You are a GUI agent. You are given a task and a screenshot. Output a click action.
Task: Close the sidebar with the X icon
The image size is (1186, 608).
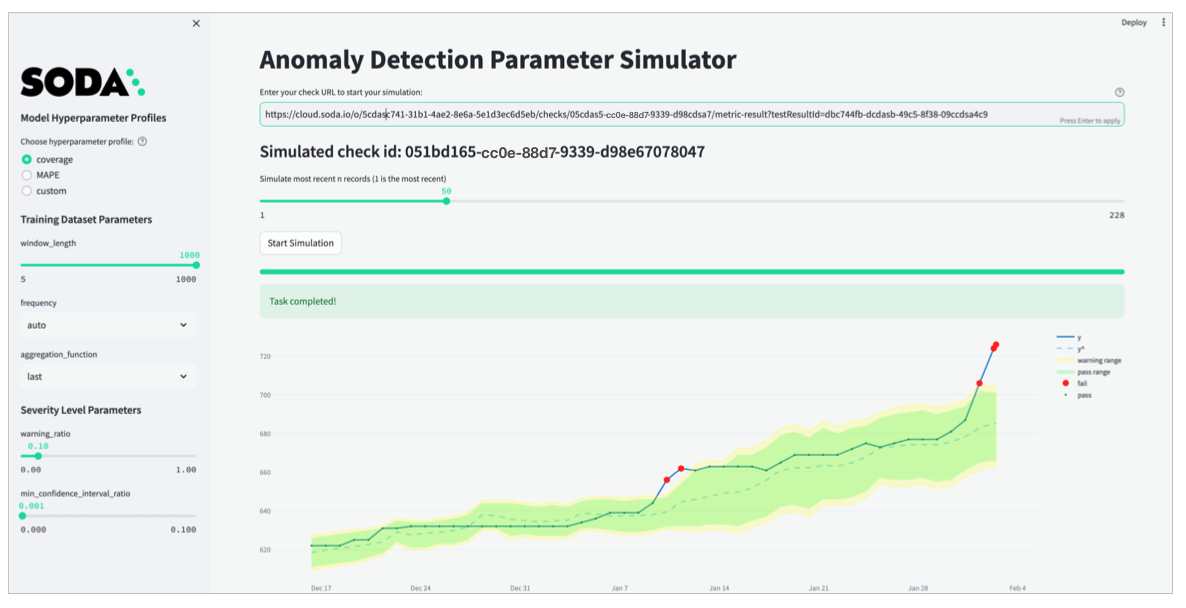[x=196, y=23]
